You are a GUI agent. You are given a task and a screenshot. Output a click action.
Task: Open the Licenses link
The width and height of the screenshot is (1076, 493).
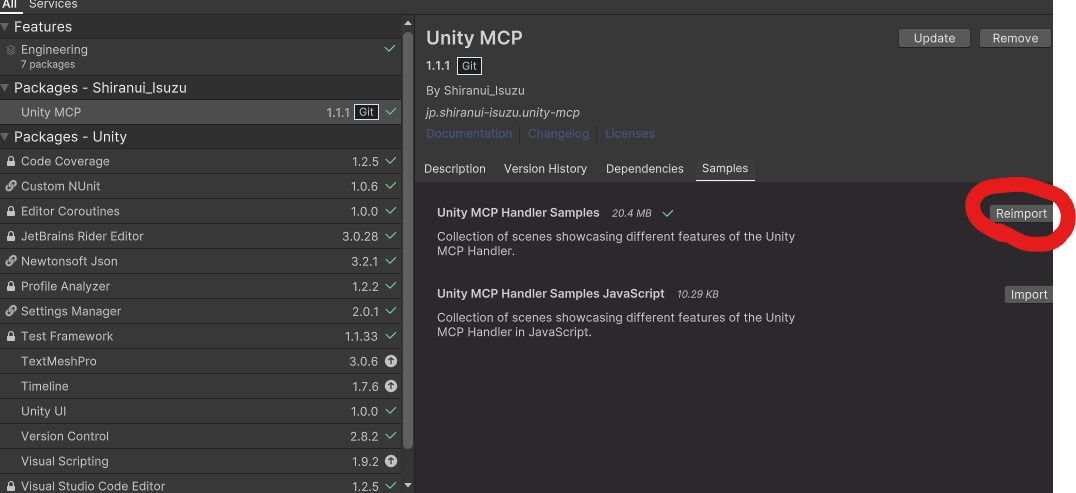[x=629, y=134]
